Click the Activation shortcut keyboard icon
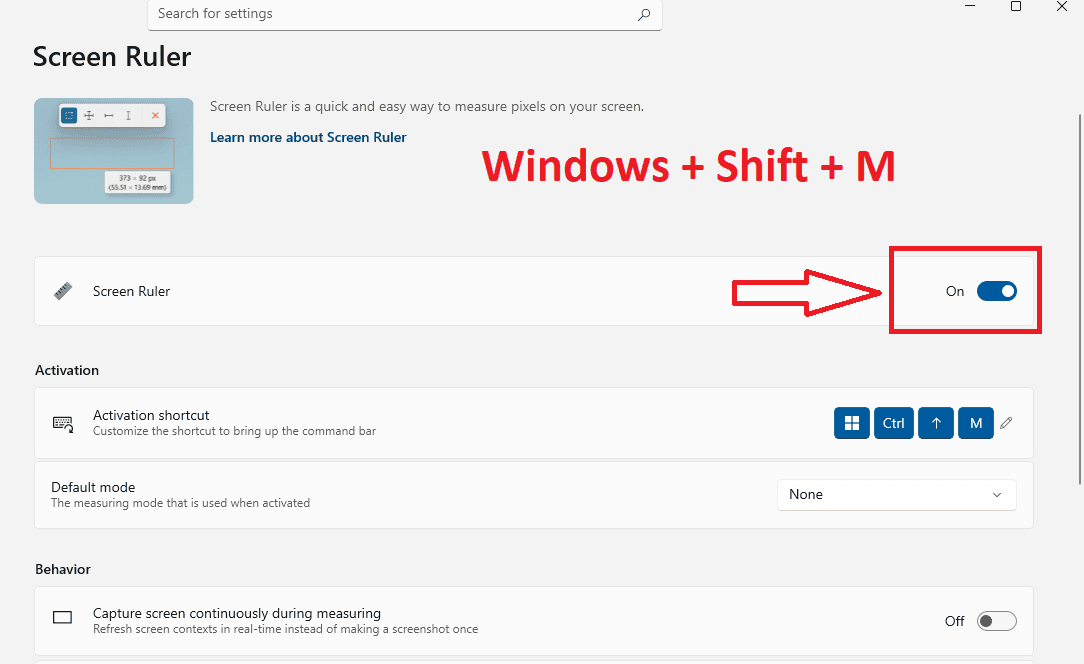Image resolution: width=1084 pixels, height=664 pixels. pos(63,423)
